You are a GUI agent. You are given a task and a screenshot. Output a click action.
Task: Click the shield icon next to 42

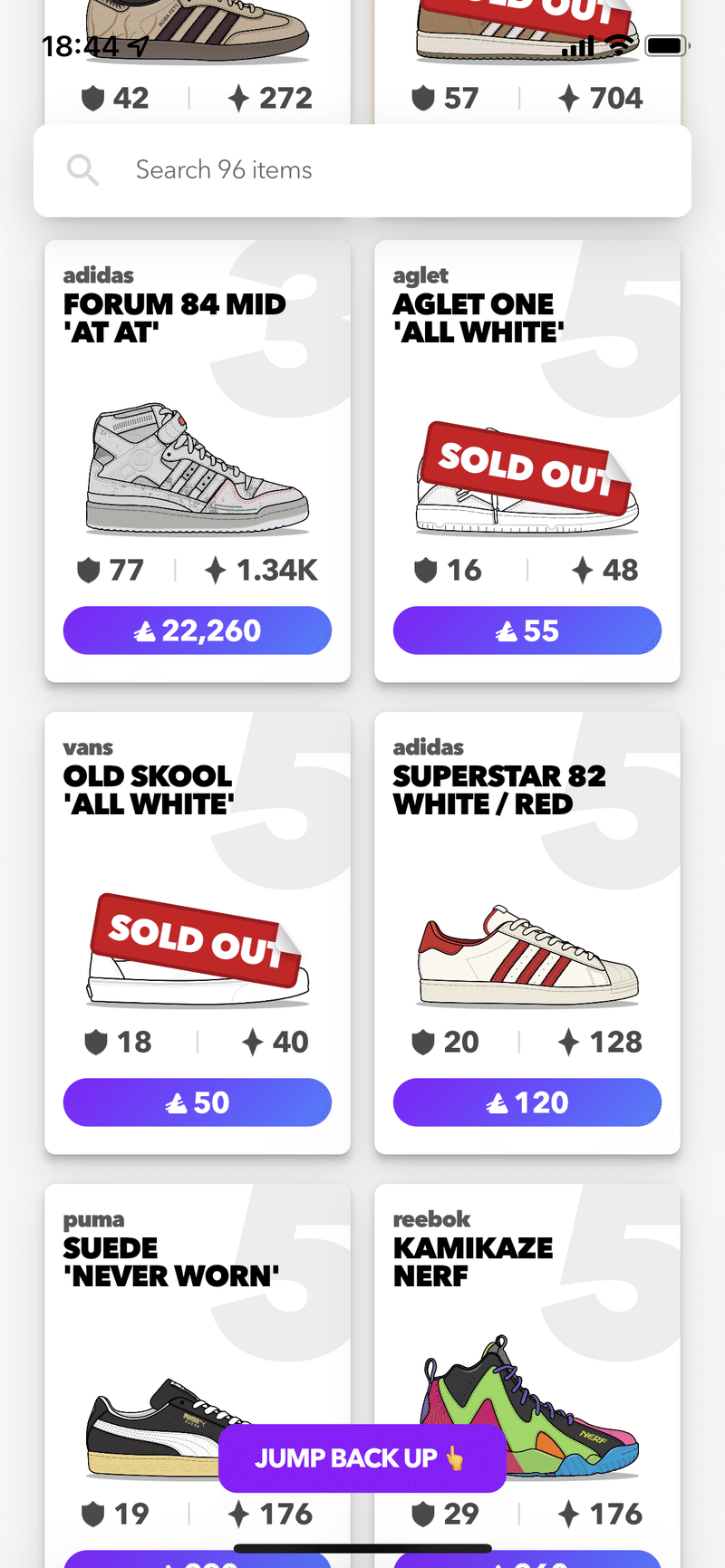pos(92,98)
